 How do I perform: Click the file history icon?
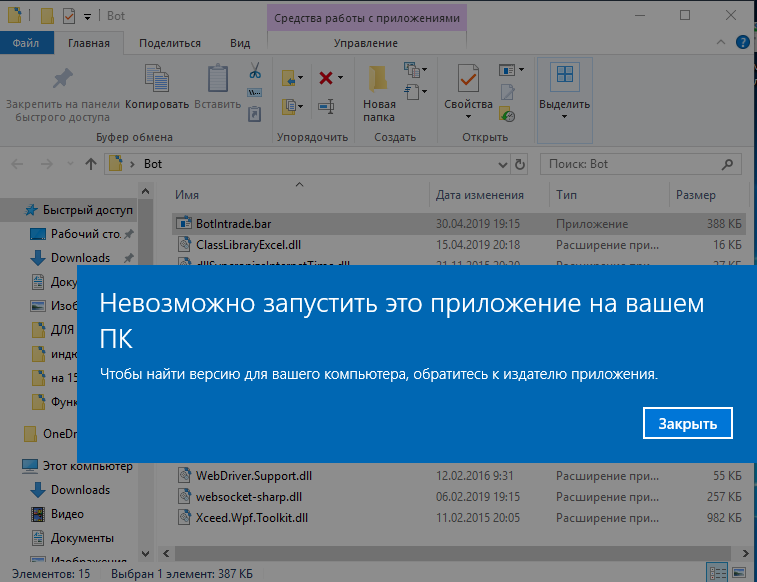click(x=507, y=114)
